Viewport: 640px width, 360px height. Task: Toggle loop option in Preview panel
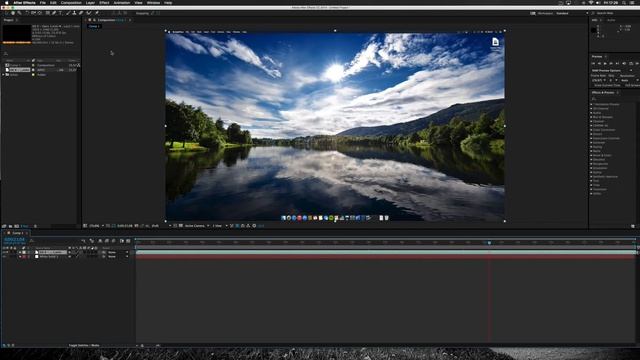pos(631,63)
